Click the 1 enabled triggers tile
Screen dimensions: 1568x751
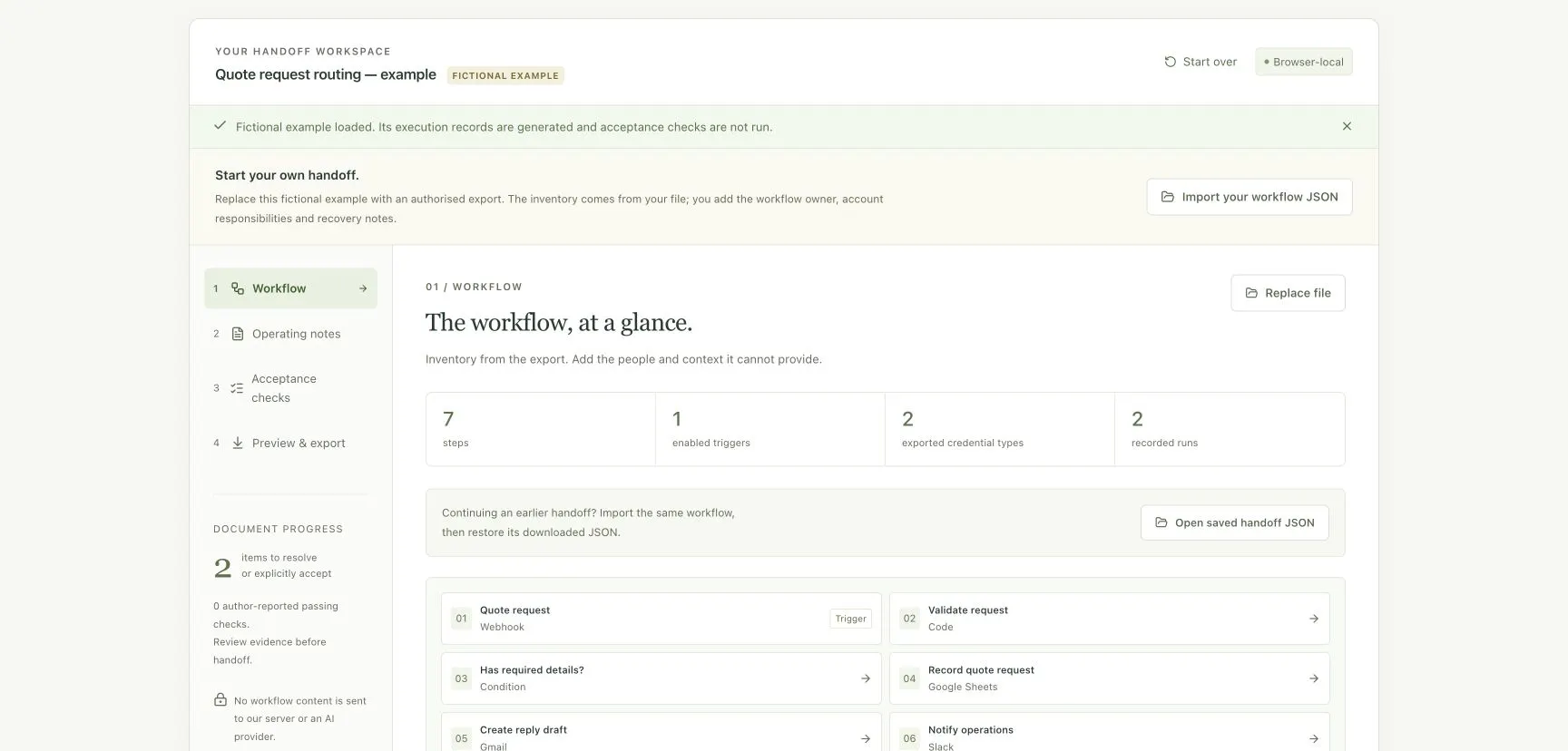coord(770,429)
